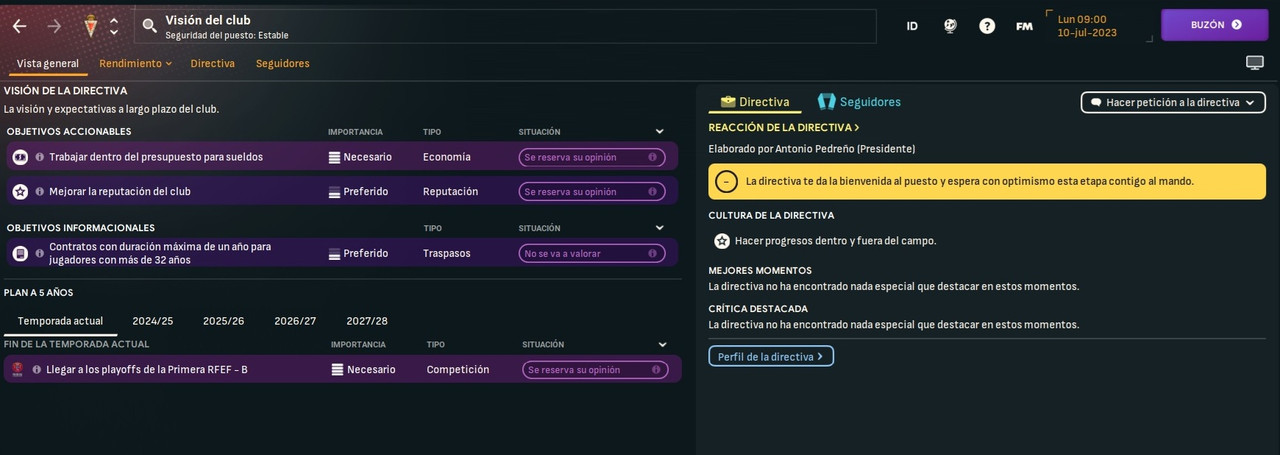This screenshot has width=1280, height=455.
Task: Click the date Lun 09:00 10-jul-2023
Action: pyautogui.click(x=1088, y=25)
